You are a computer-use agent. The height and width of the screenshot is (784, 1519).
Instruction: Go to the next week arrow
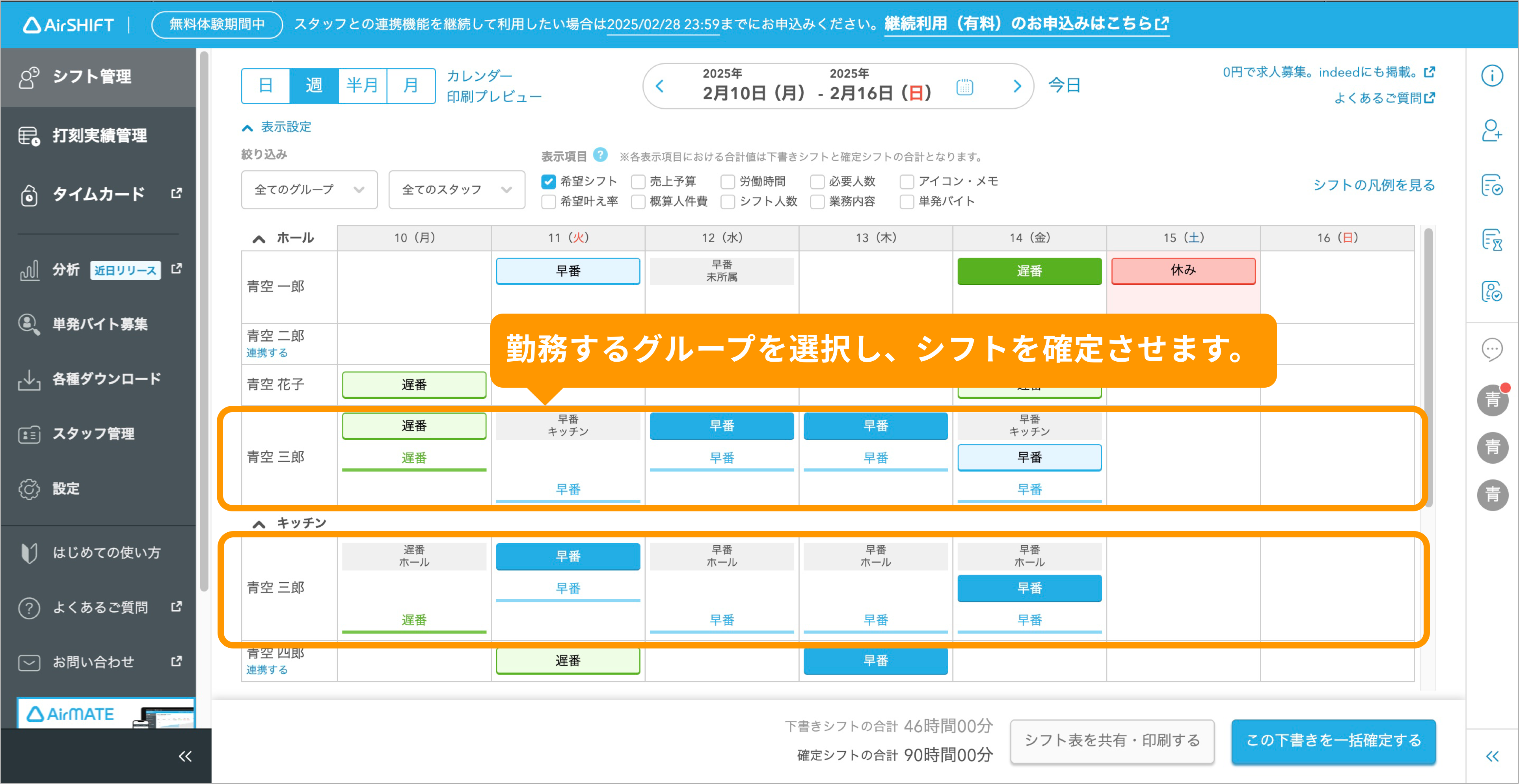(1016, 87)
